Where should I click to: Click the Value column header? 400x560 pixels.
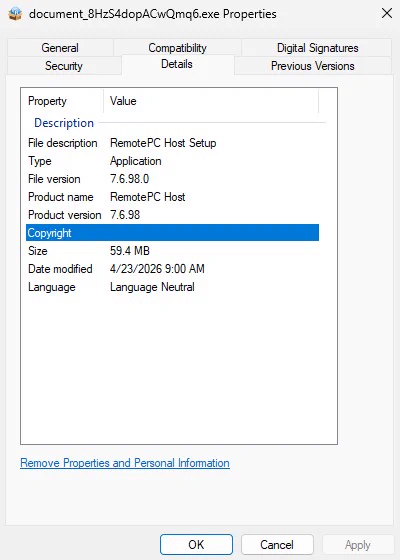(x=211, y=101)
